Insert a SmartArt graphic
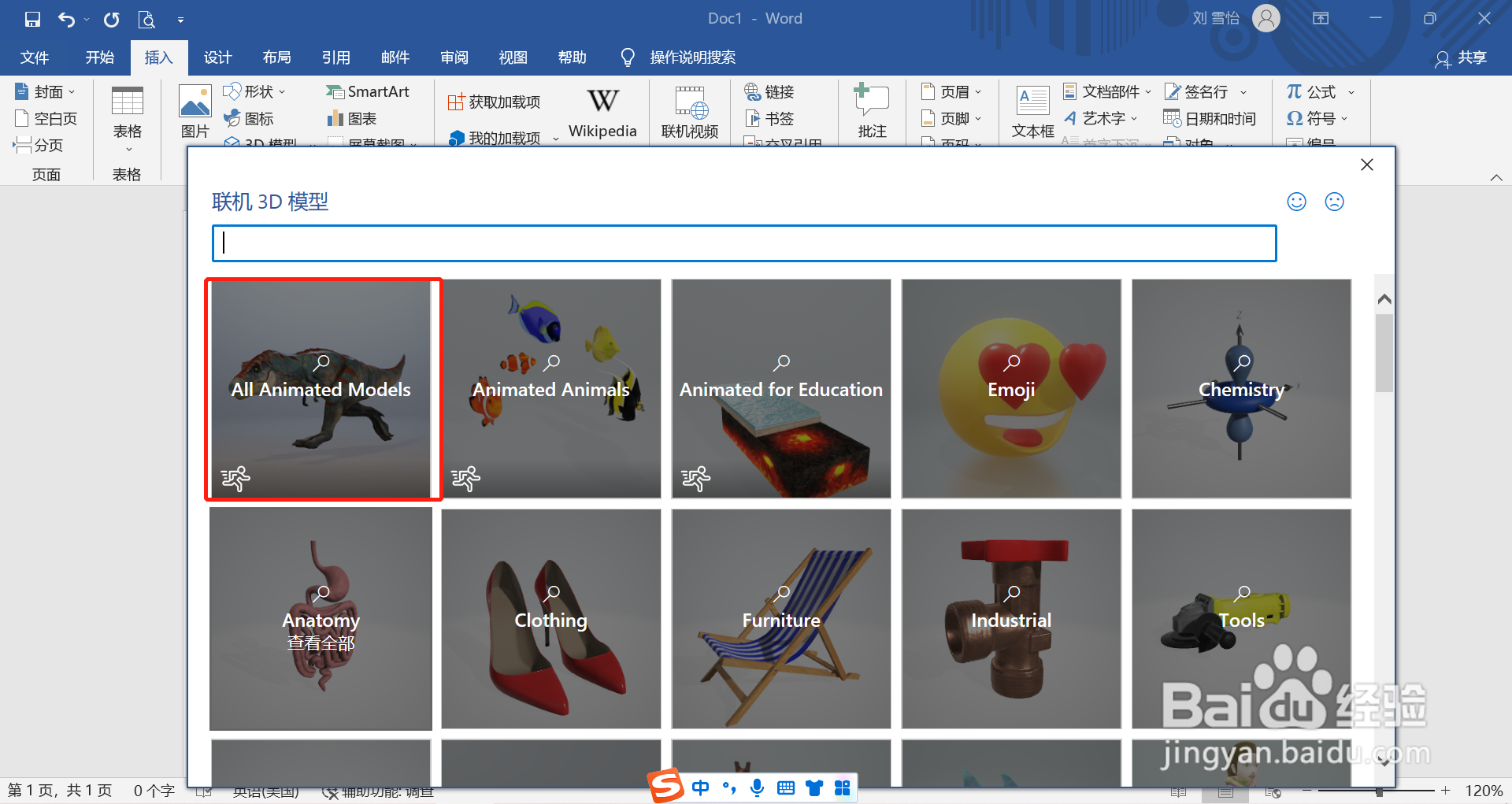The height and width of the screenshot is (804, 1512). click(368, 92)
